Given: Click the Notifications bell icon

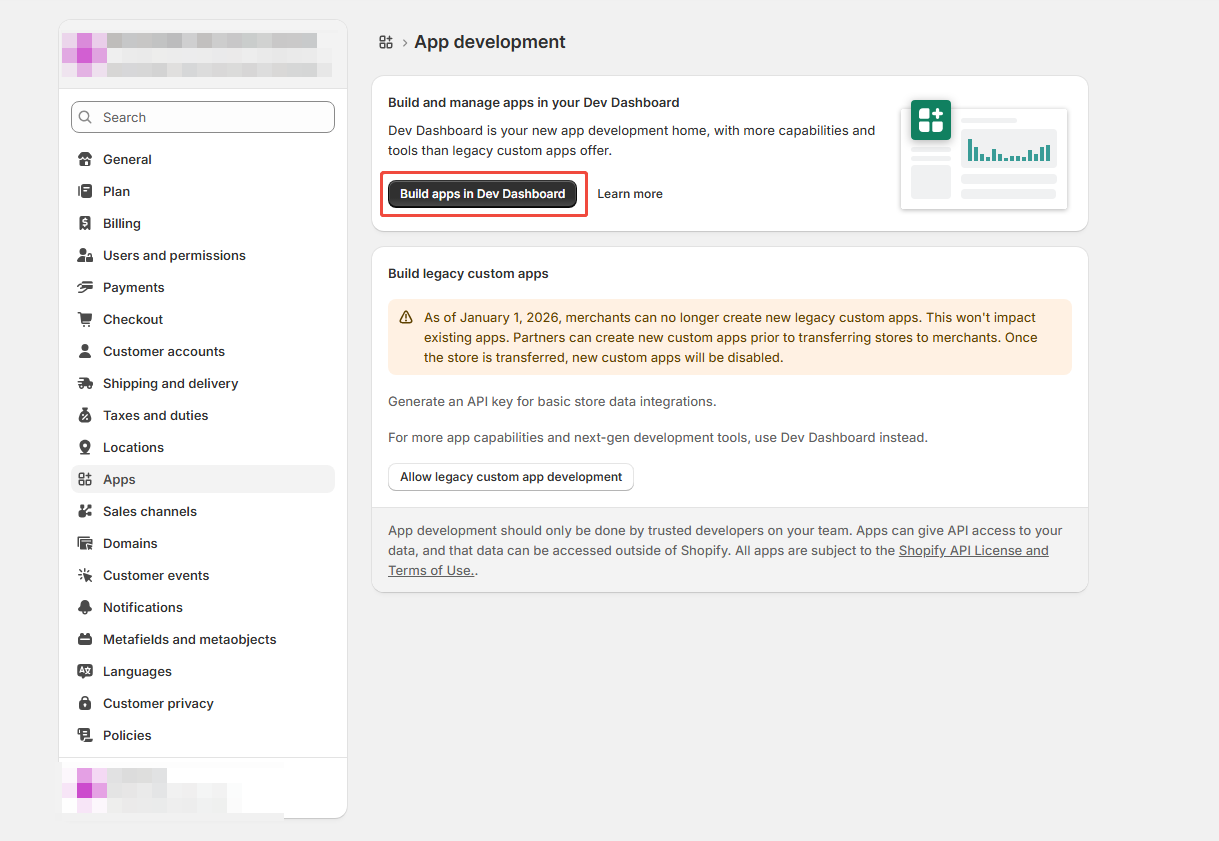Looking at the screenshot, I should point(85,607).
